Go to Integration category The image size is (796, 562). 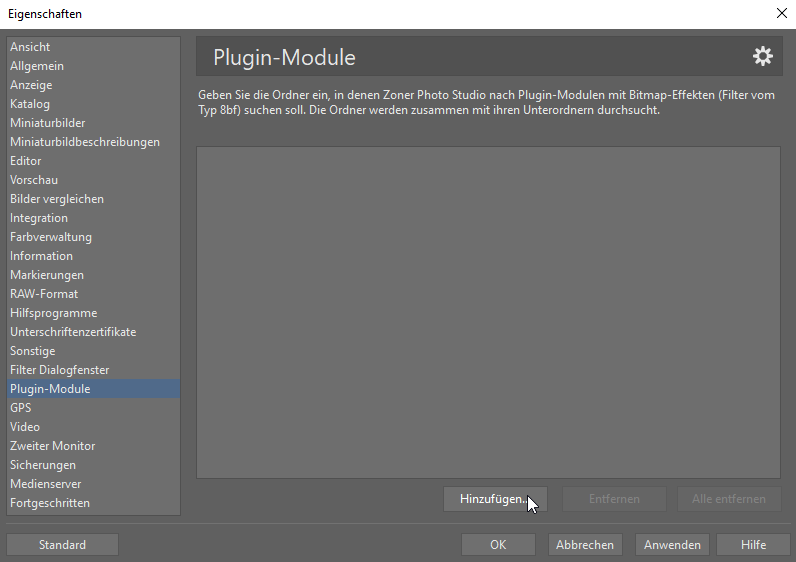[93, 218]
